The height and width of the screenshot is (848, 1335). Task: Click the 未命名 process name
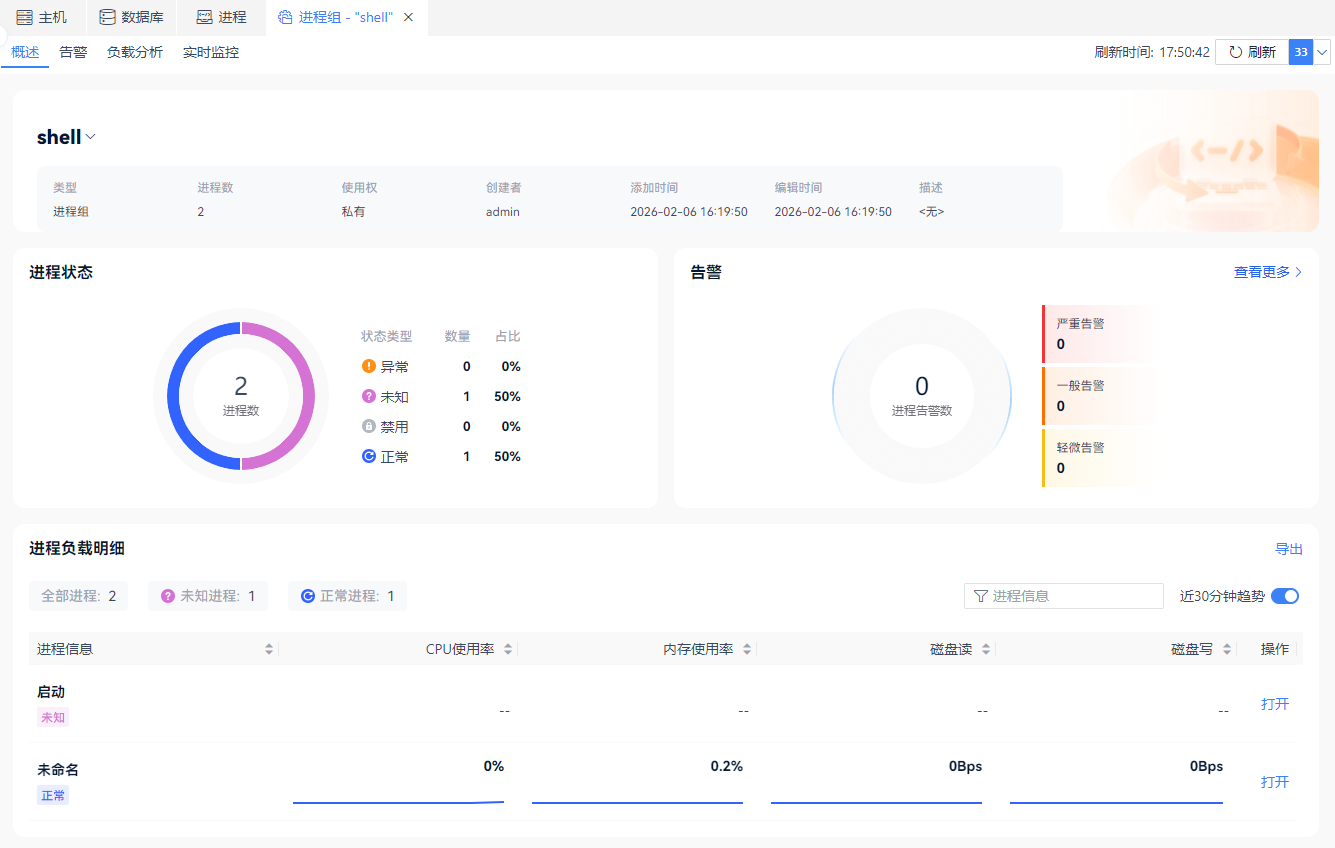point(58,770)
